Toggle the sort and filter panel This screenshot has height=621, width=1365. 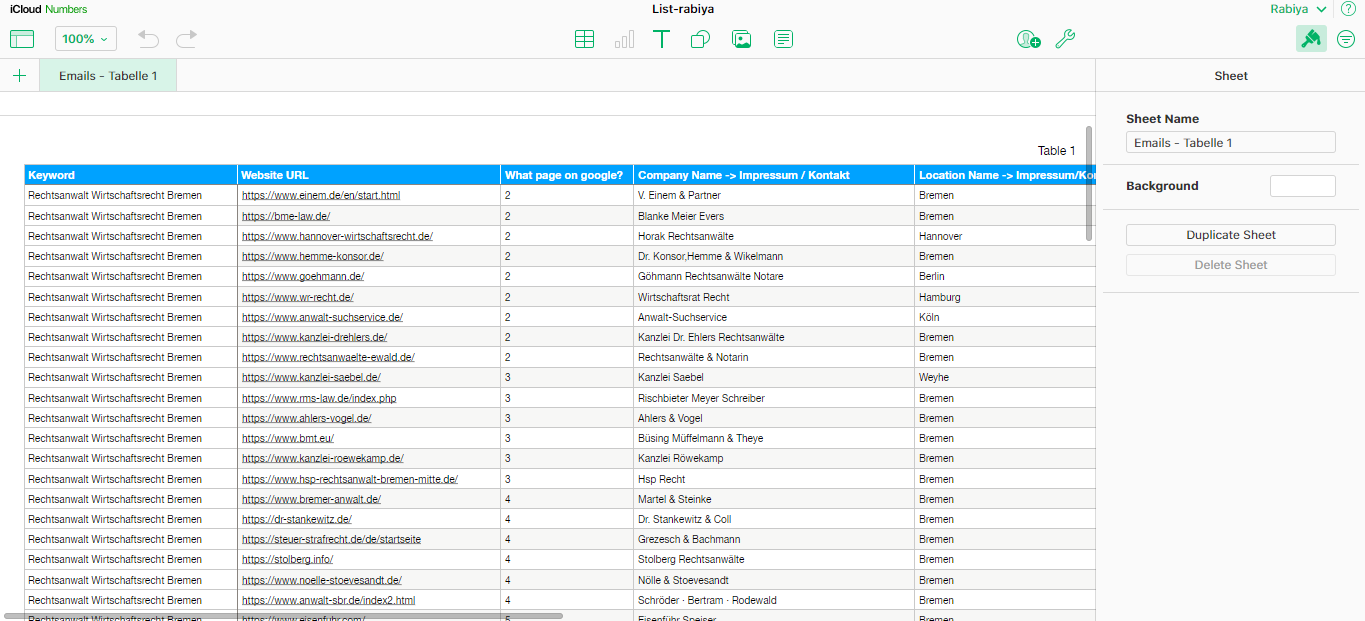click(x=1346, y=39)
